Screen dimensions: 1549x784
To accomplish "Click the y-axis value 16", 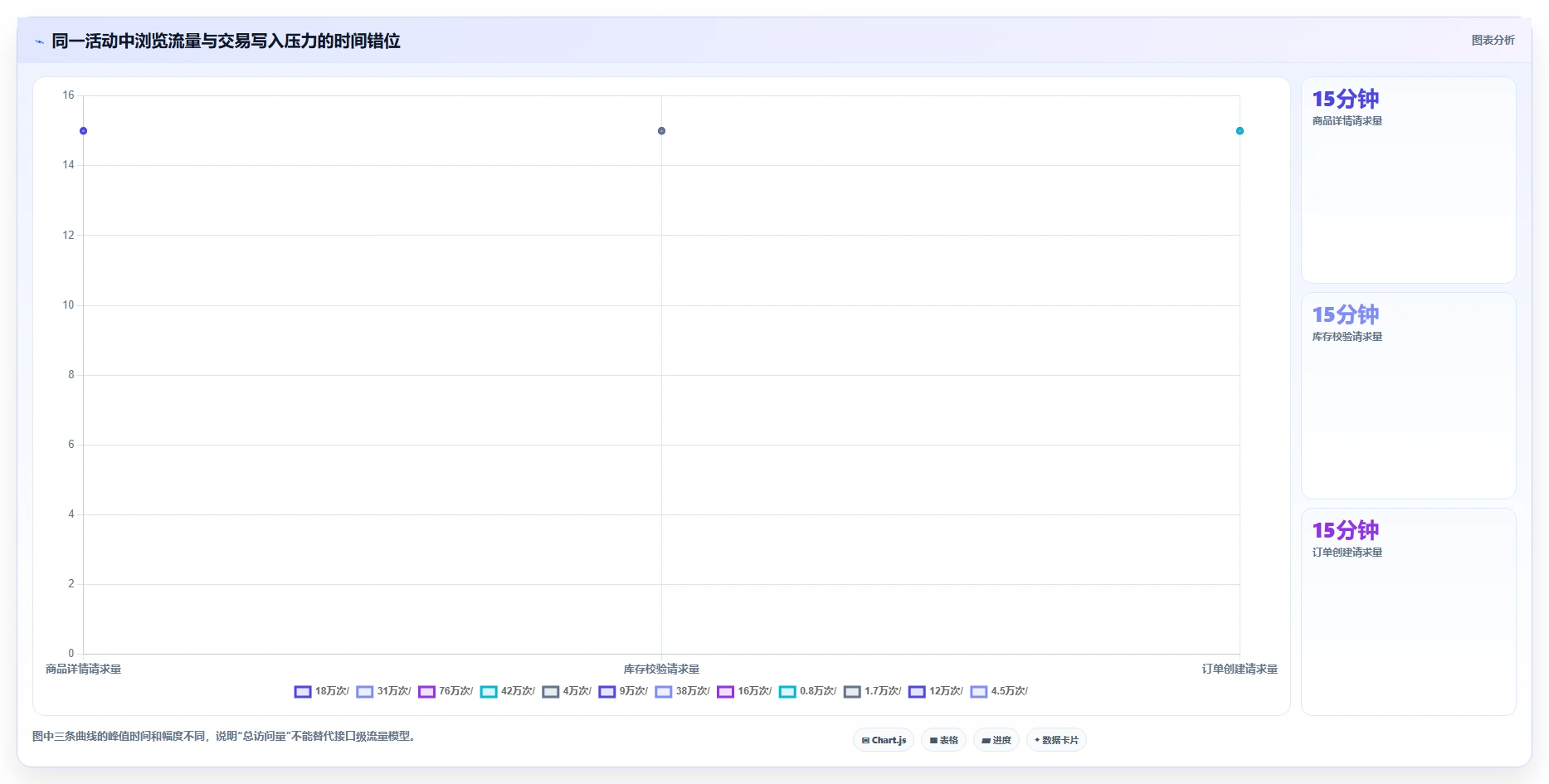I will tap(68, 95).
